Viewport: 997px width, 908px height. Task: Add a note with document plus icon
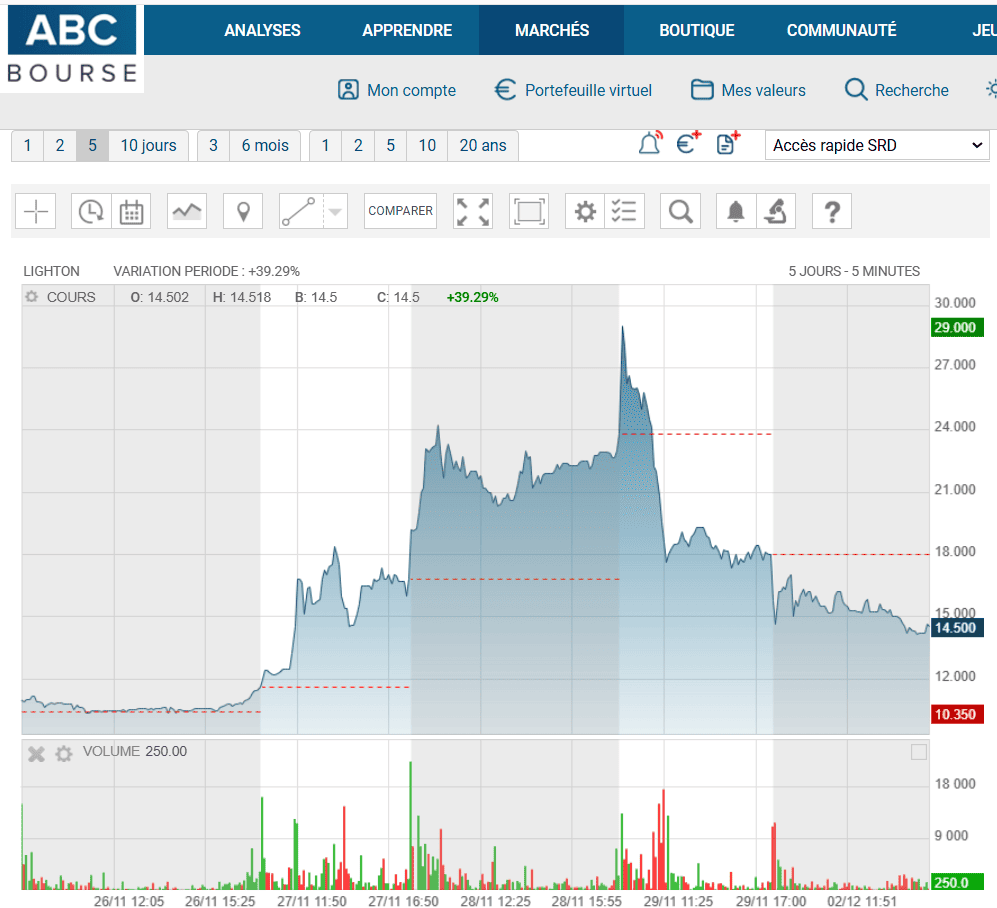727,144
